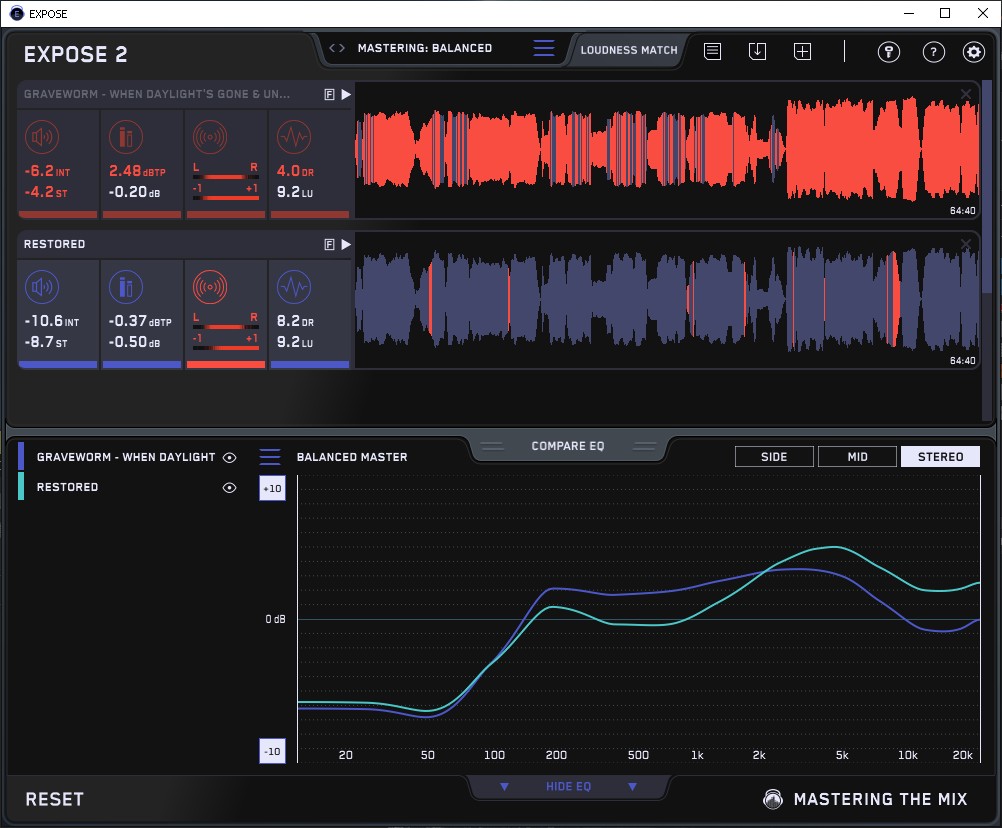Click the export download icon in toolbar
Image resolution: width=1002 pixels, height=828 pixels.
pyautogui.click(x=757, y=51)
